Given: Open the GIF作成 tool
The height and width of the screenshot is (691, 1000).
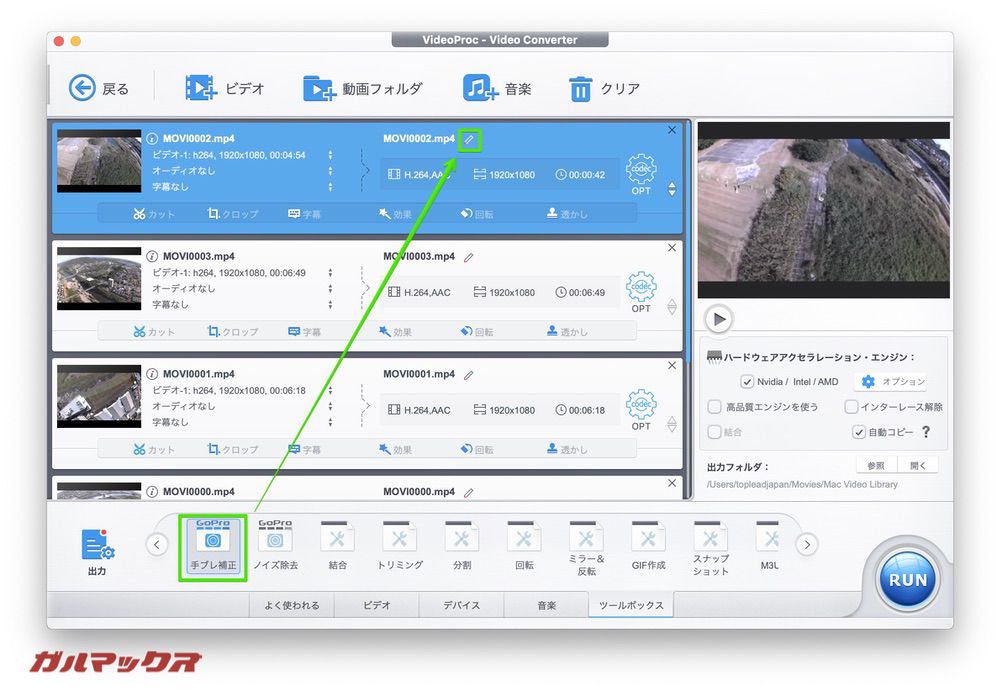Looking at the screenshot, I should (648, 540).
